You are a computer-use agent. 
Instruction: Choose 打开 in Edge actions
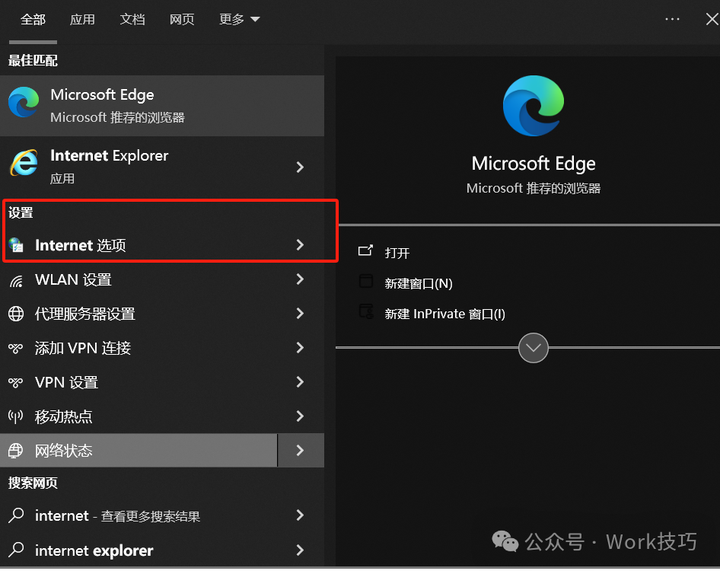[397, 253]
